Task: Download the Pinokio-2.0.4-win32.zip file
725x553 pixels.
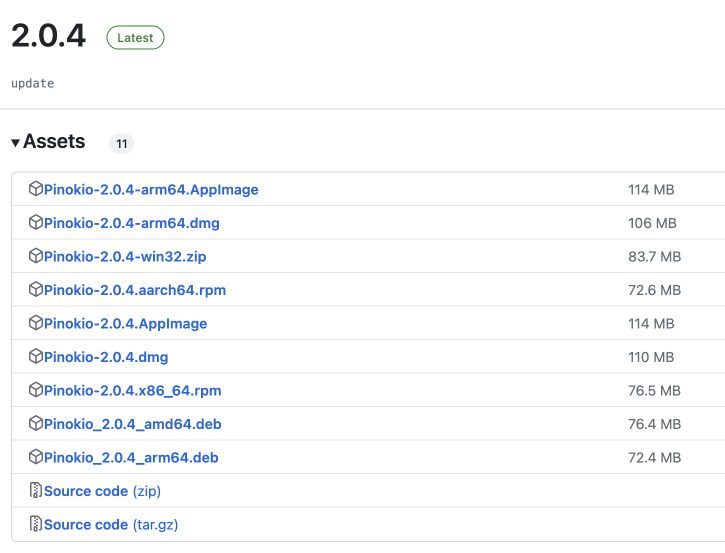Action: (x=124, y=256)
